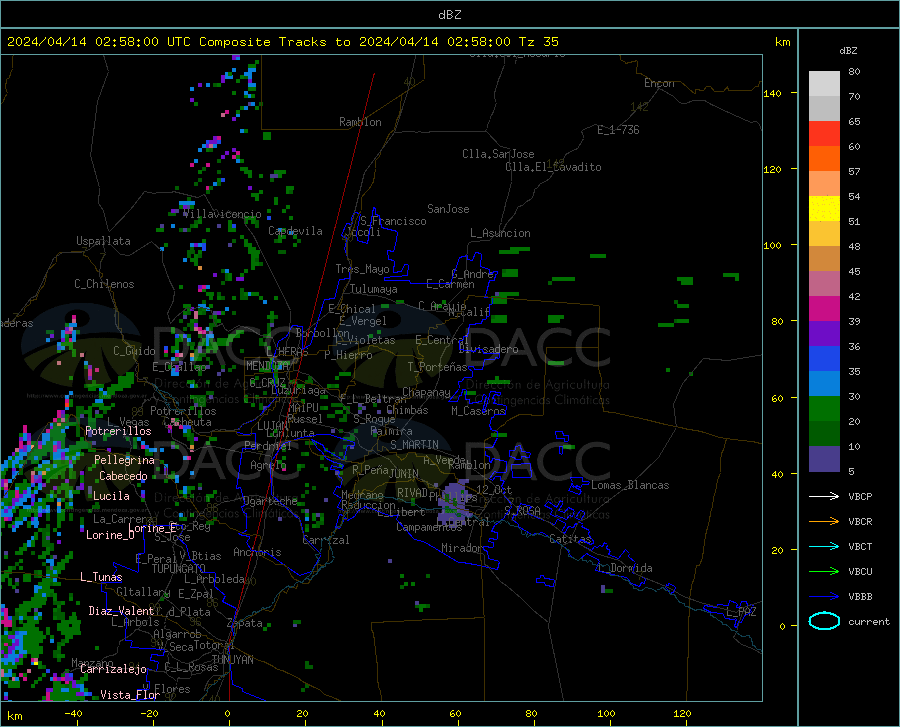Click the Villavicencio location label
Viewport: 900px width, 727px height.
[x=222, y=214]
